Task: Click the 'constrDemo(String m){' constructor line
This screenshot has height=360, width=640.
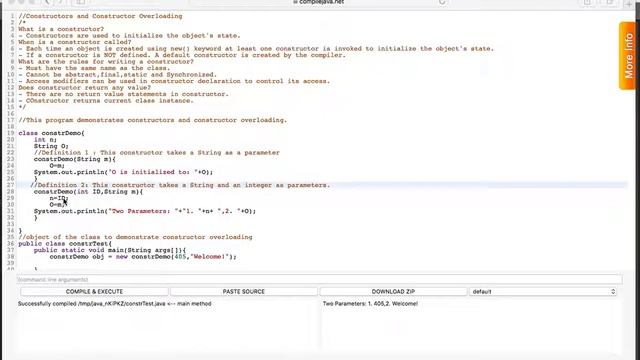Action: click(x=75, y=159)
